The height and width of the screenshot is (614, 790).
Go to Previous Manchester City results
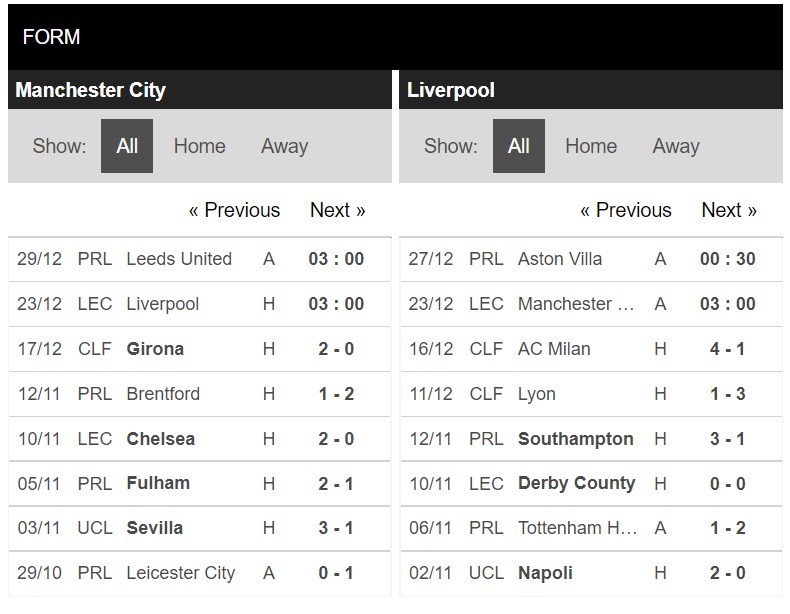234,210
